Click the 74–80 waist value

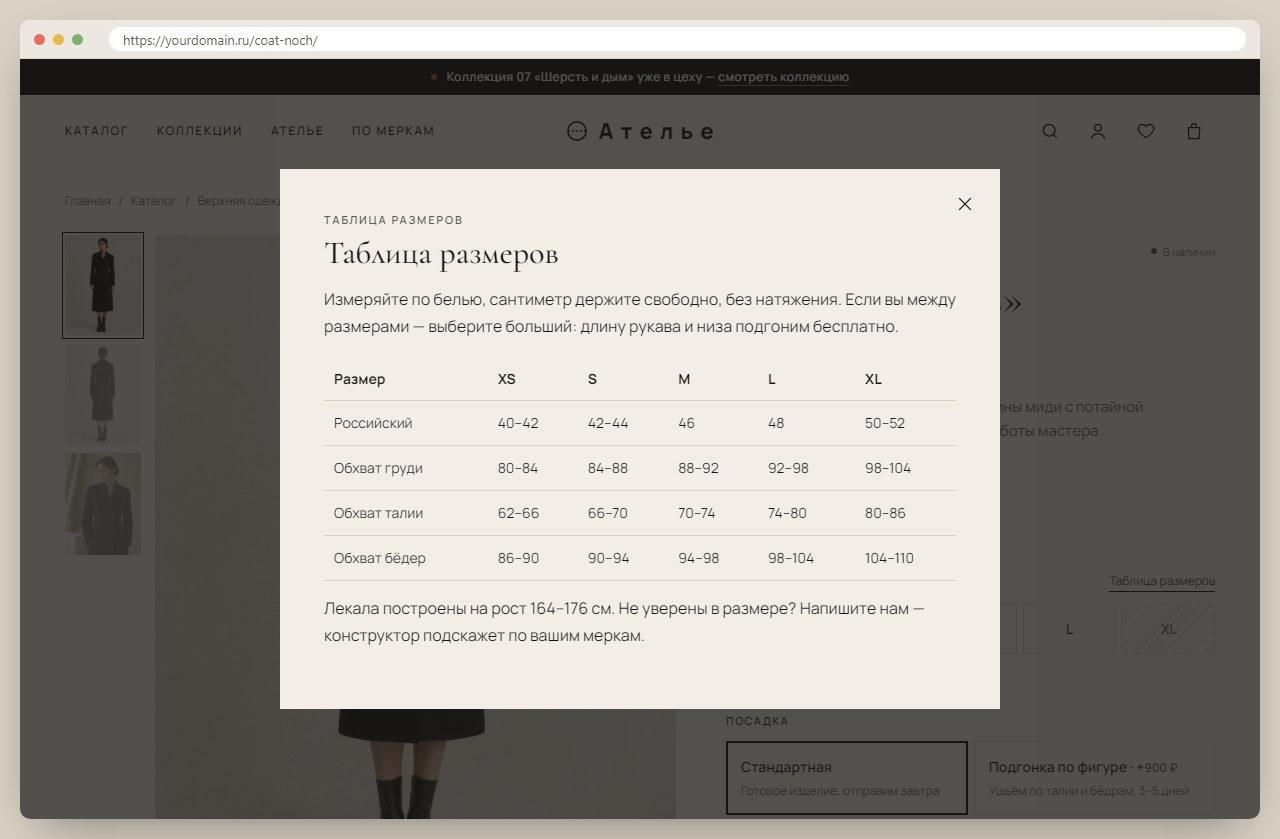tap(787, 513)
